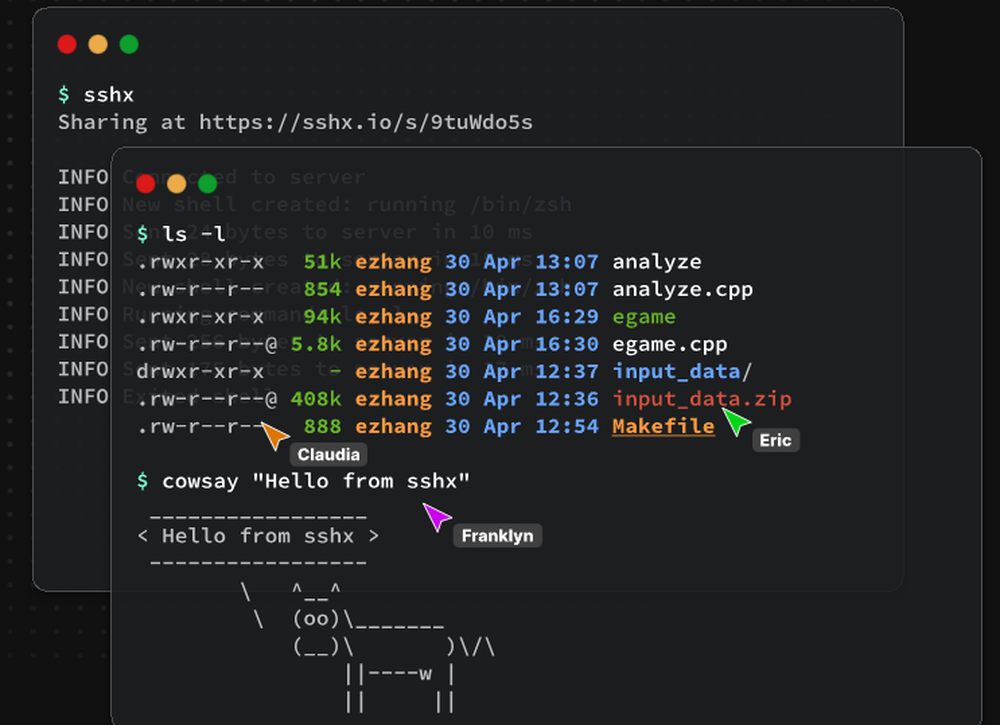Open the underlined Makefile entry
Screen dimensions: 1000x725
point(662,426)
